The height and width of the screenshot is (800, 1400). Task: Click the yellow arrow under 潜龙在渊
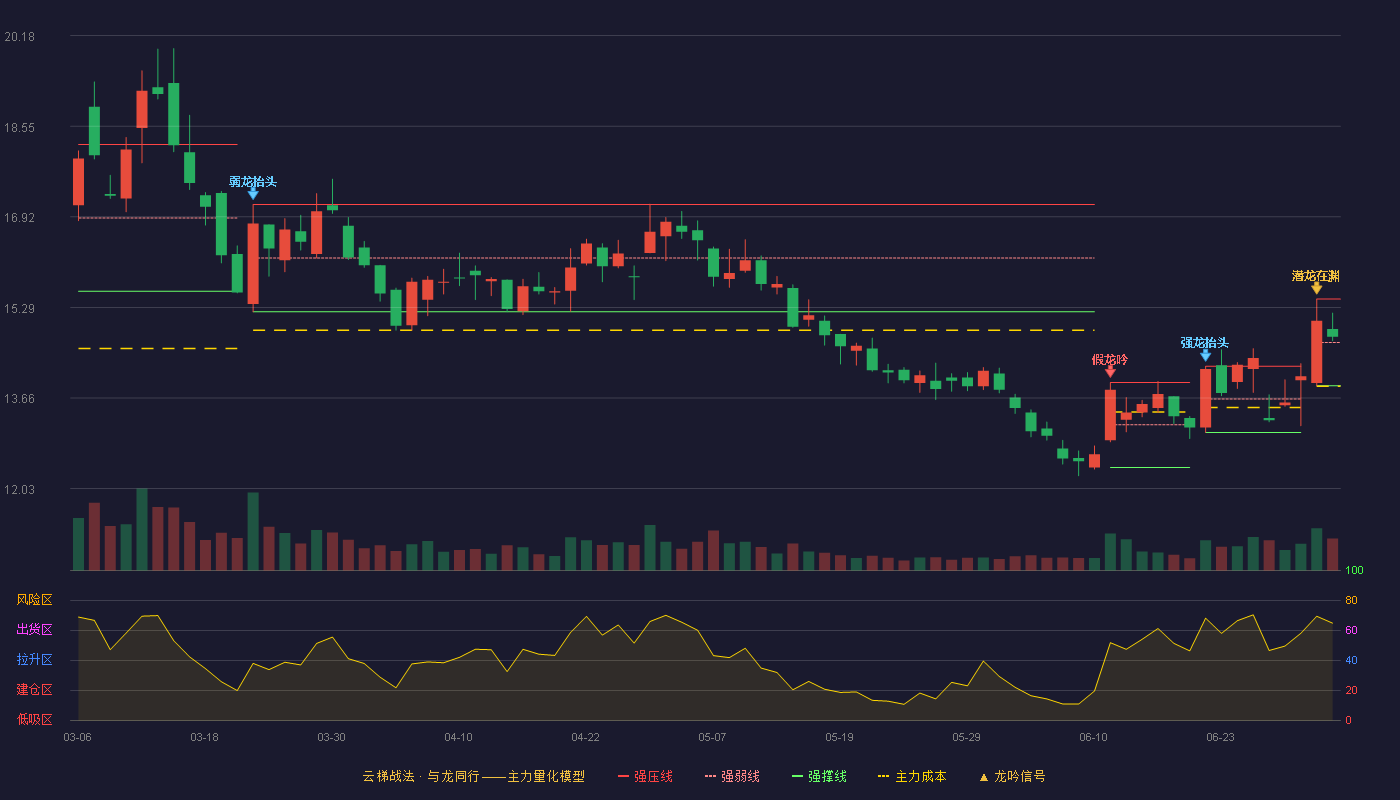click(1316, 288)
